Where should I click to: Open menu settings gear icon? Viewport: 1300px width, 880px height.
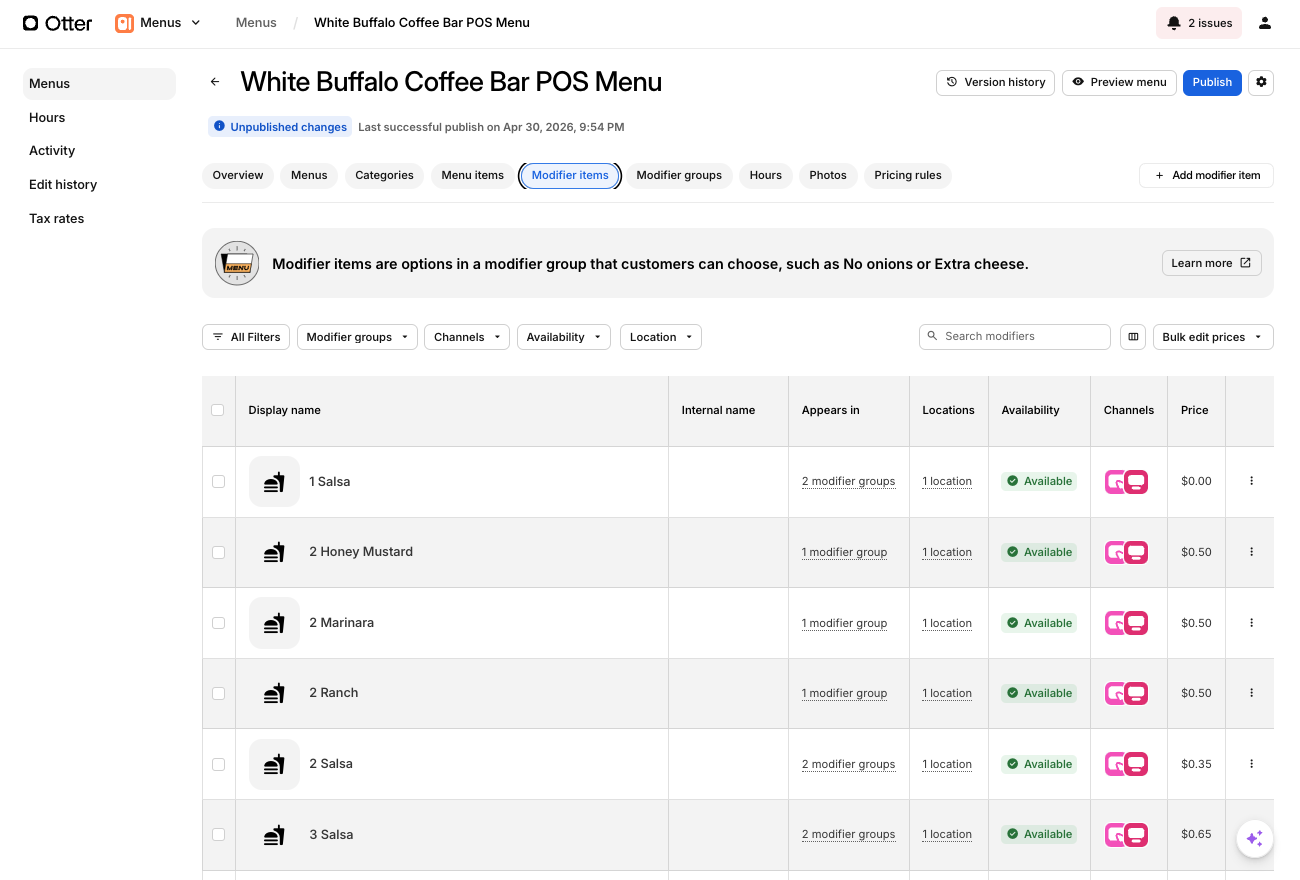tap(1261, 82)
